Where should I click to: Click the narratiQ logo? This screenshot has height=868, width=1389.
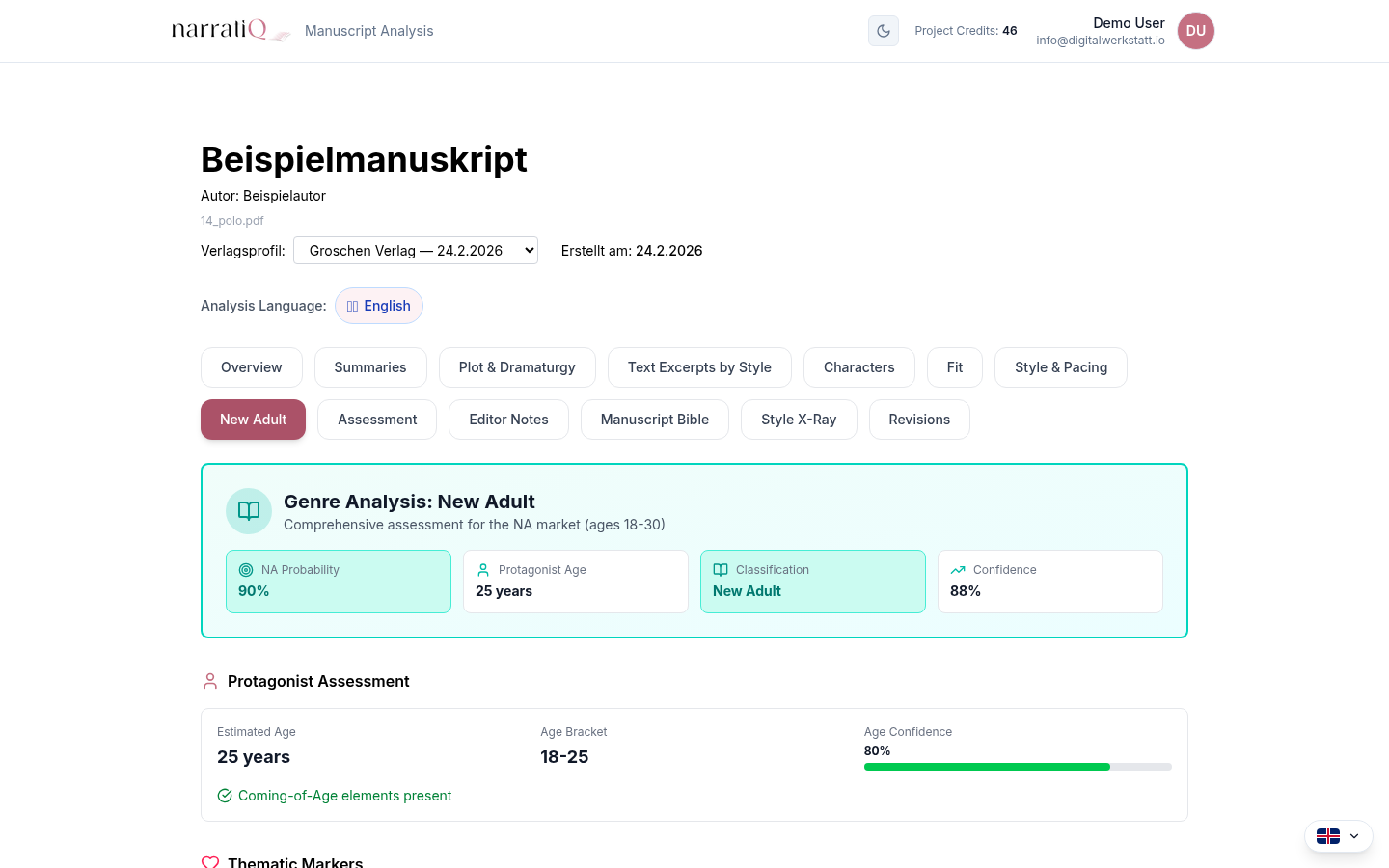[x=230, y=30]
